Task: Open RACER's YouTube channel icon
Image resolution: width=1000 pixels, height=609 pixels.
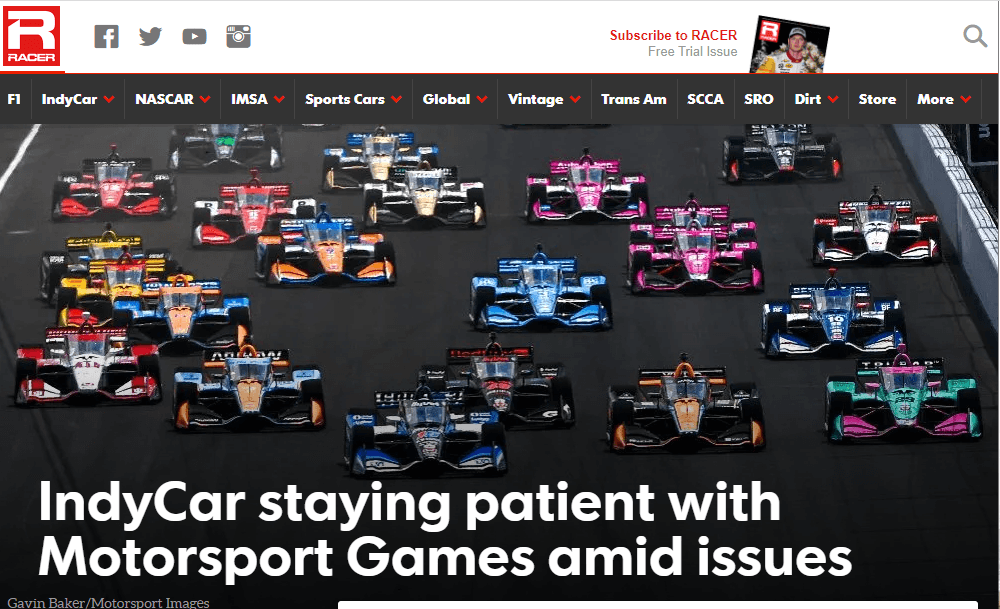Action: (x=195, y=36)
